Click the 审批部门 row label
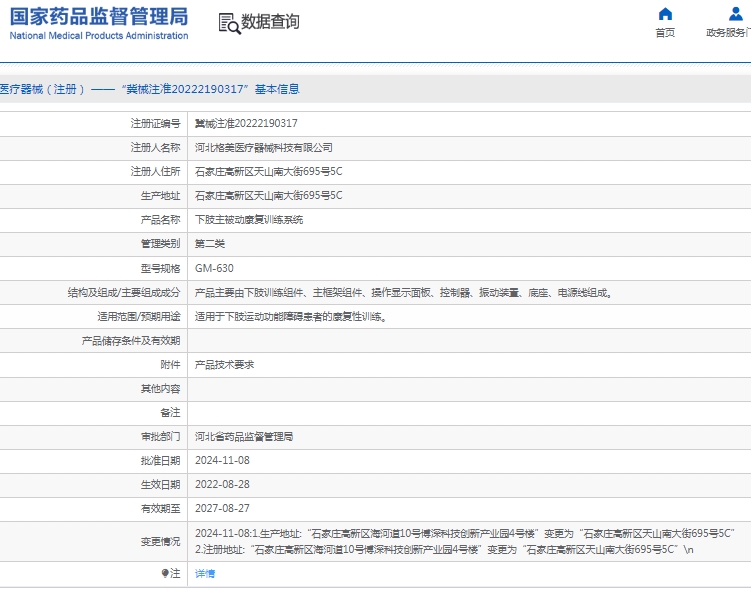This screenshot has width=751, height=593. point(160,436)
